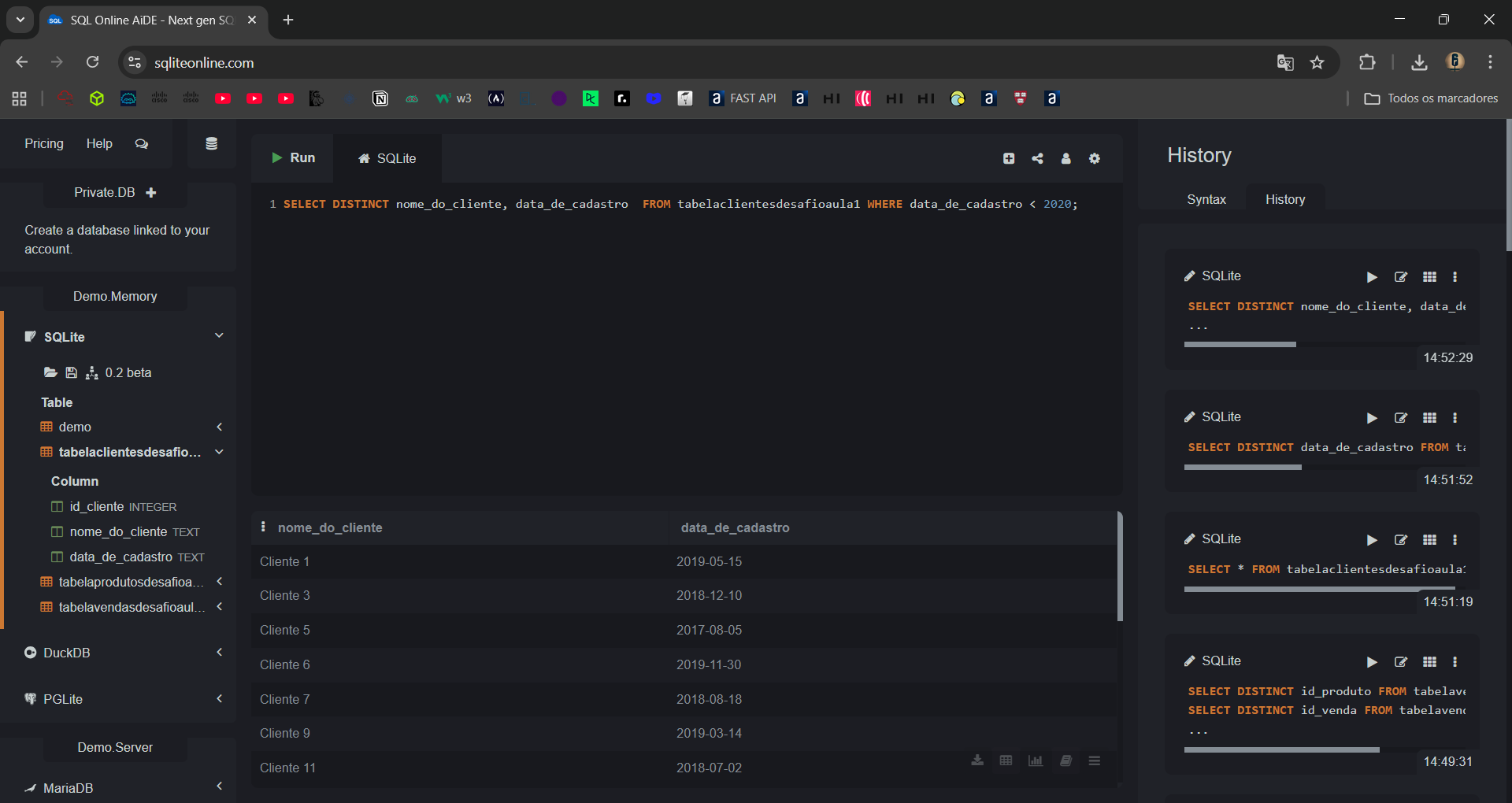Run the first history query with play icon
This screenshot has height=803, width=1512.
pos(1372,277)
